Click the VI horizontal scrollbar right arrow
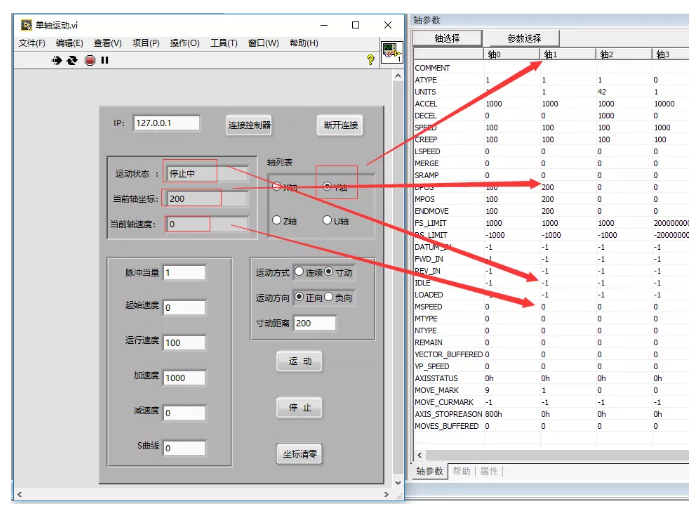This screenshot has width=697, height=514. (x=386, y=494)
